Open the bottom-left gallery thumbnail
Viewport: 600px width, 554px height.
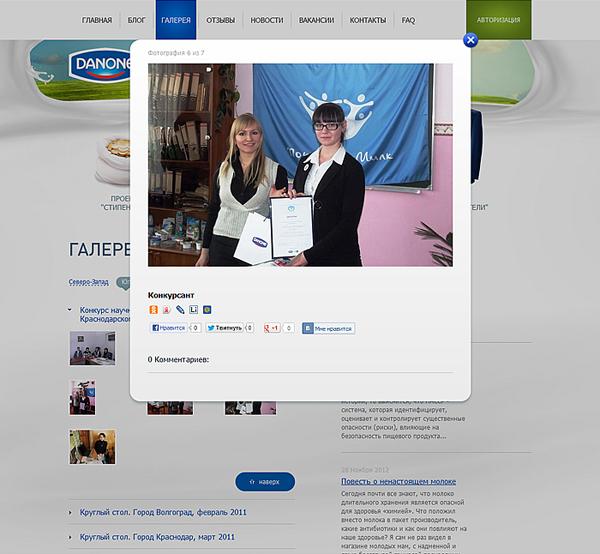[x=91, y=447]
